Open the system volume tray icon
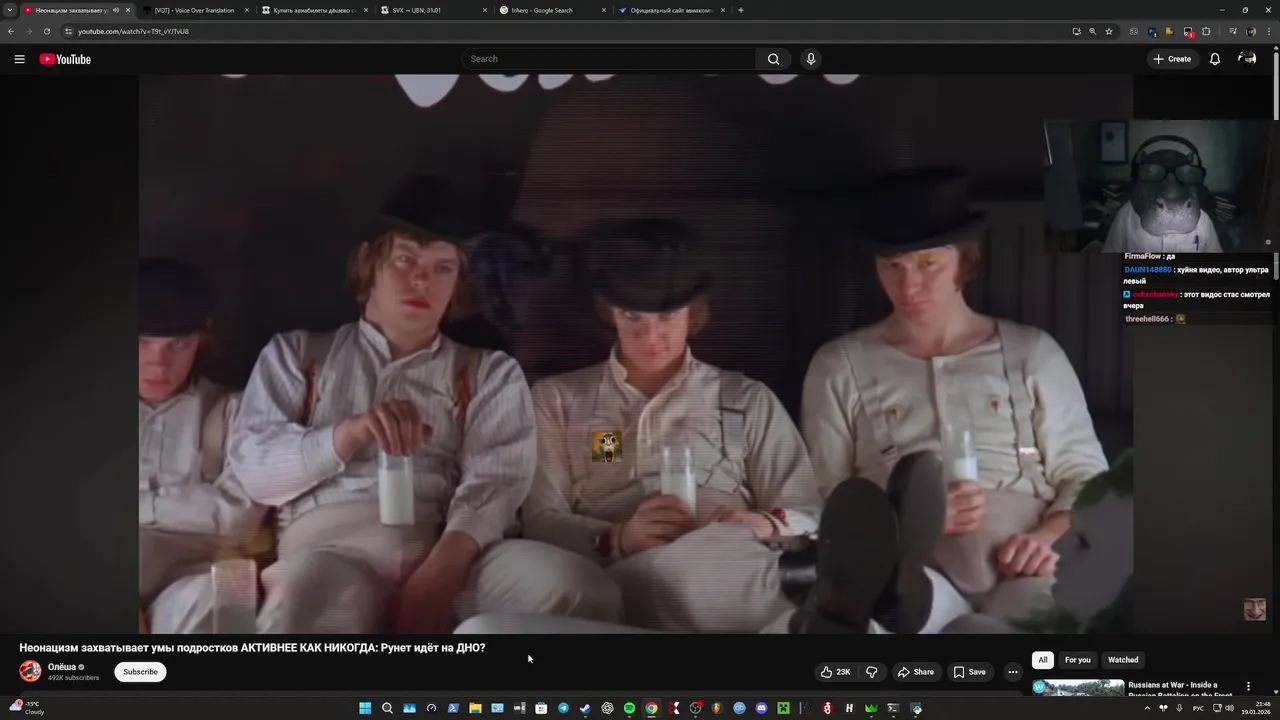 tap(1229, 708)
